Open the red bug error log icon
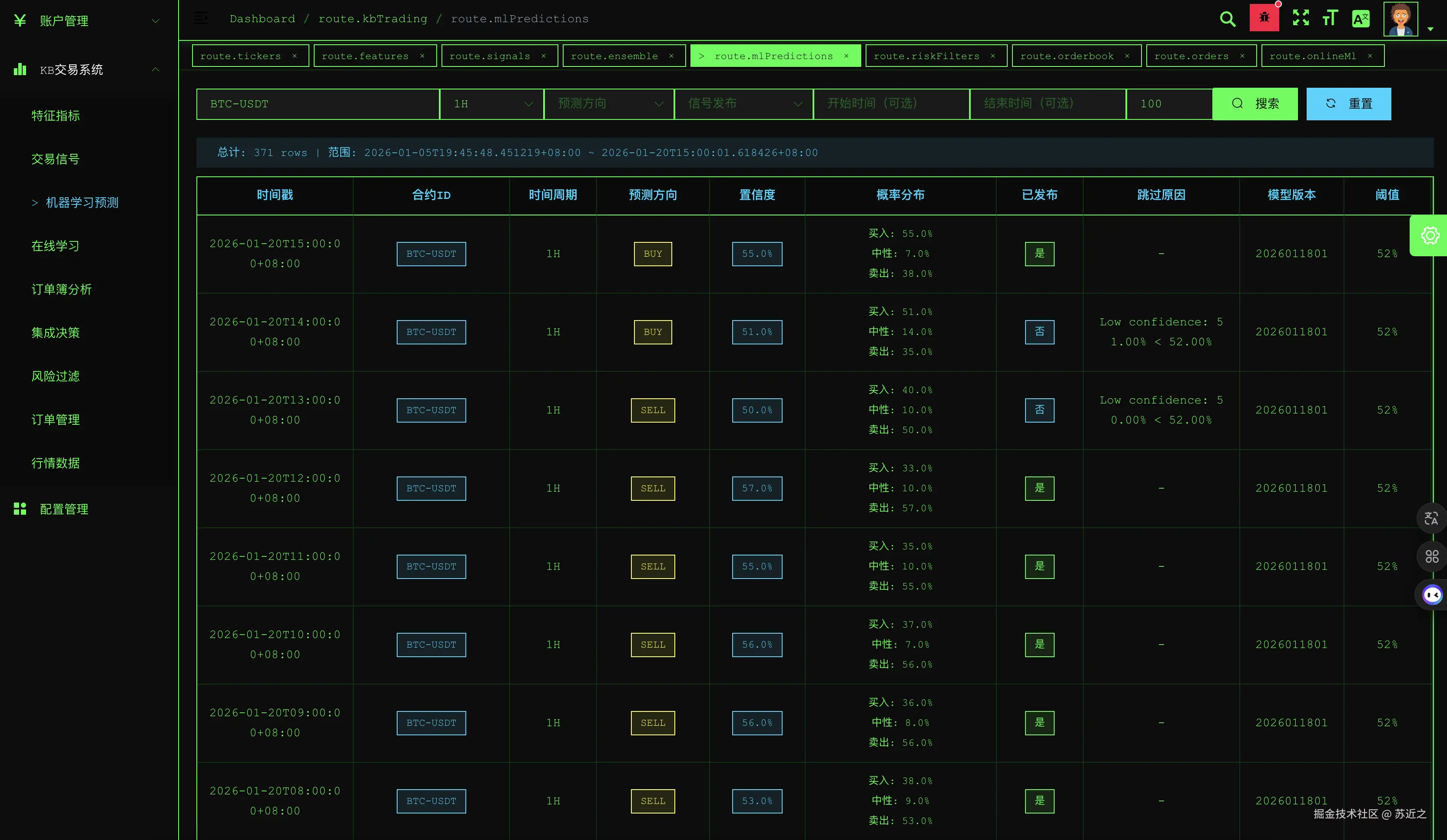 1264,18
